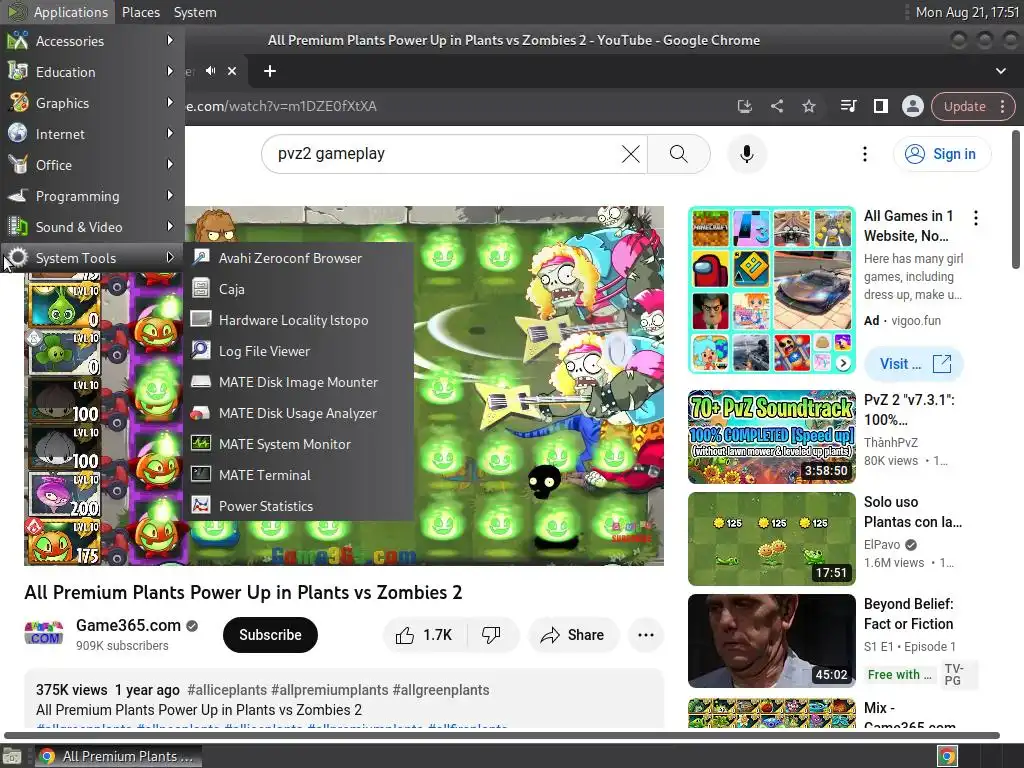Open the Places menu
This screenshot has height=768, width=1024.
pyautogui.click(x=140, y=12)
